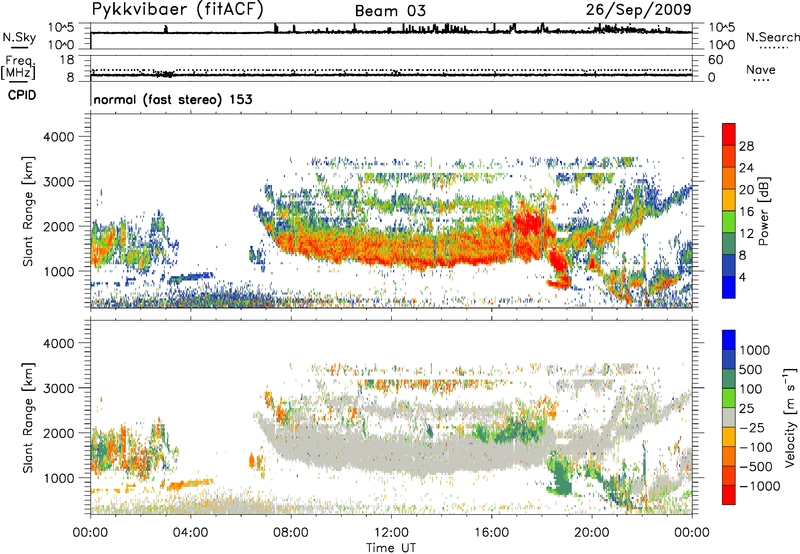Click the '12:00' time axis label

391,532
